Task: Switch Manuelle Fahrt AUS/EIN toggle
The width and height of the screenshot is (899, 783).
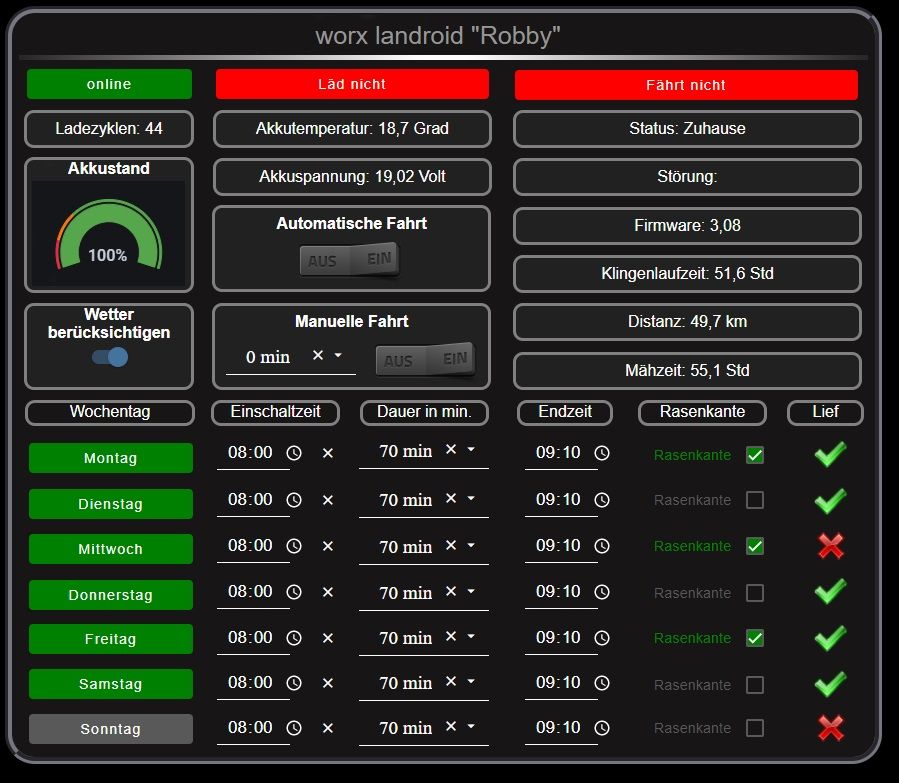Action: (x=425, y=359)
